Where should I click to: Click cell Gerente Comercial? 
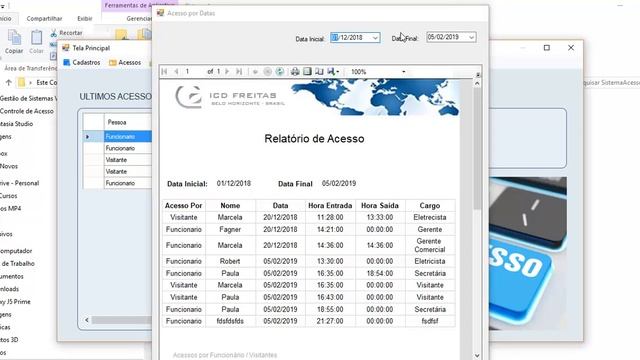pos(430,245)
